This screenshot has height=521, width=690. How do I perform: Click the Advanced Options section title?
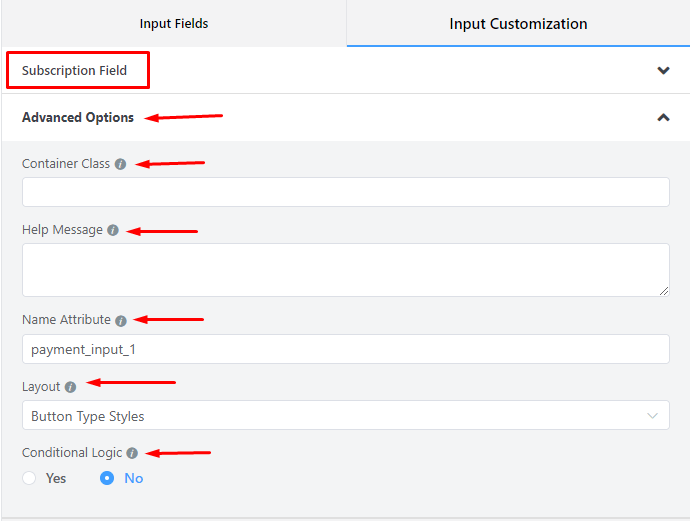(78, 117)
